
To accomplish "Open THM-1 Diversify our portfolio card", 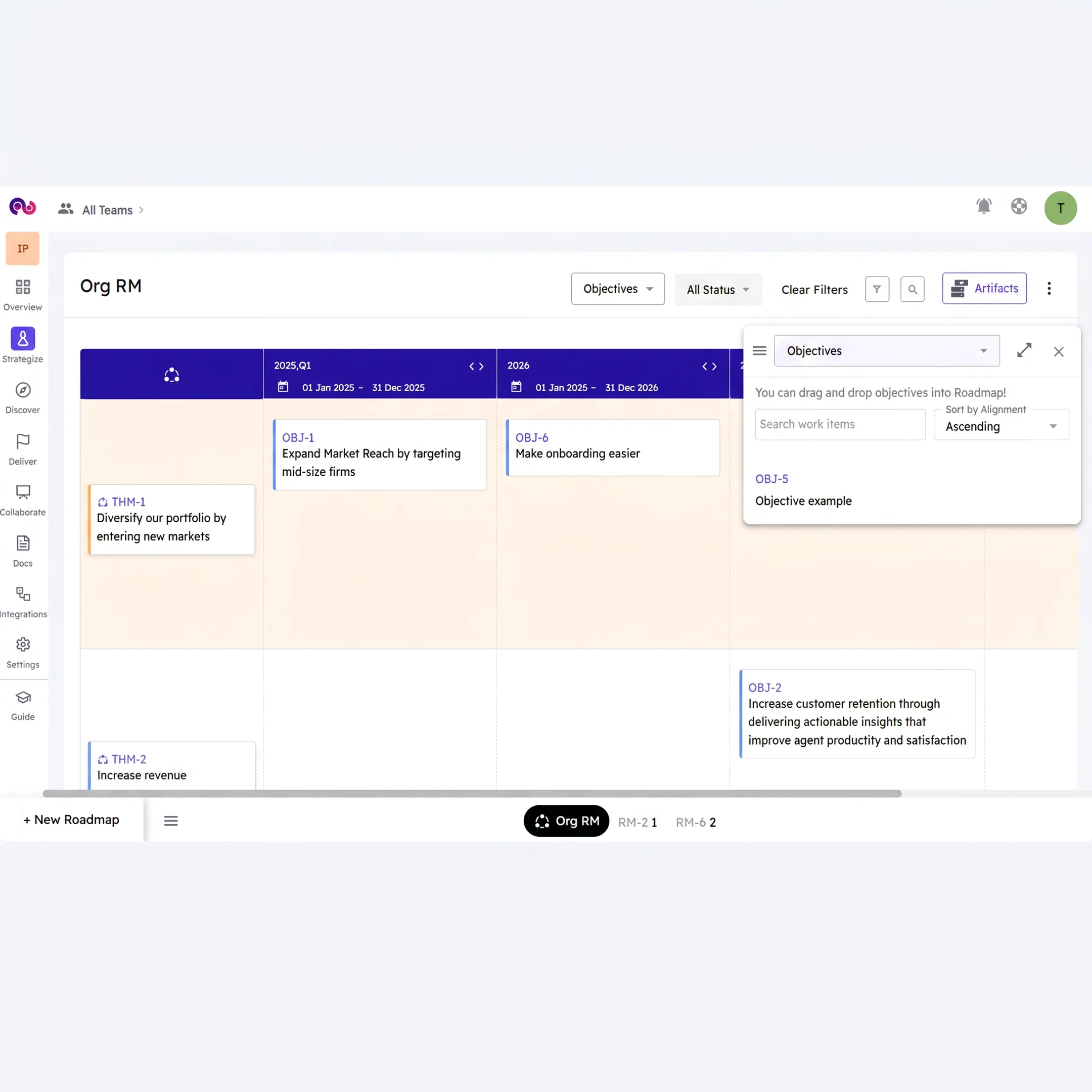I will [172, 519].
